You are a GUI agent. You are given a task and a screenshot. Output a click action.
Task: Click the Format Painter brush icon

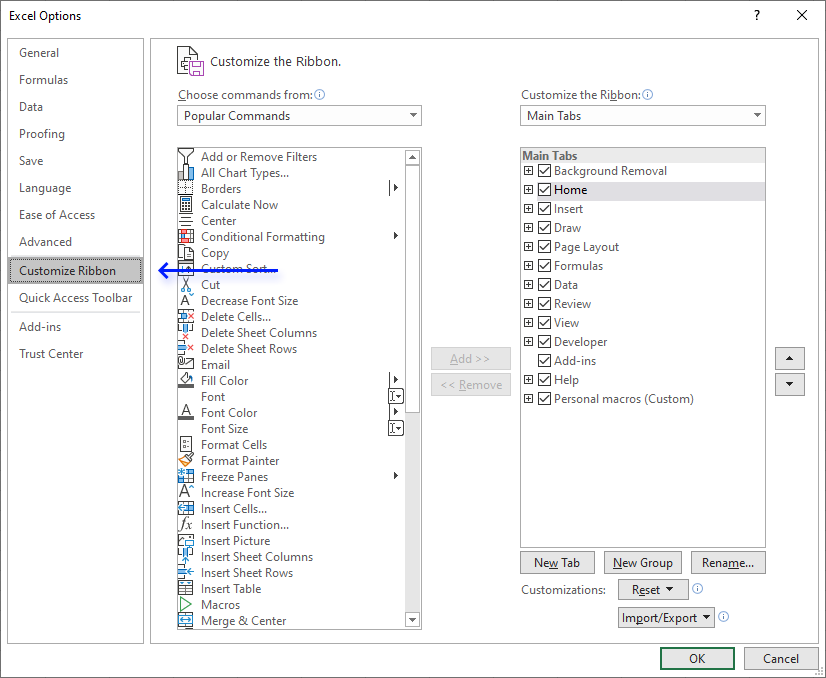(185, 460)
